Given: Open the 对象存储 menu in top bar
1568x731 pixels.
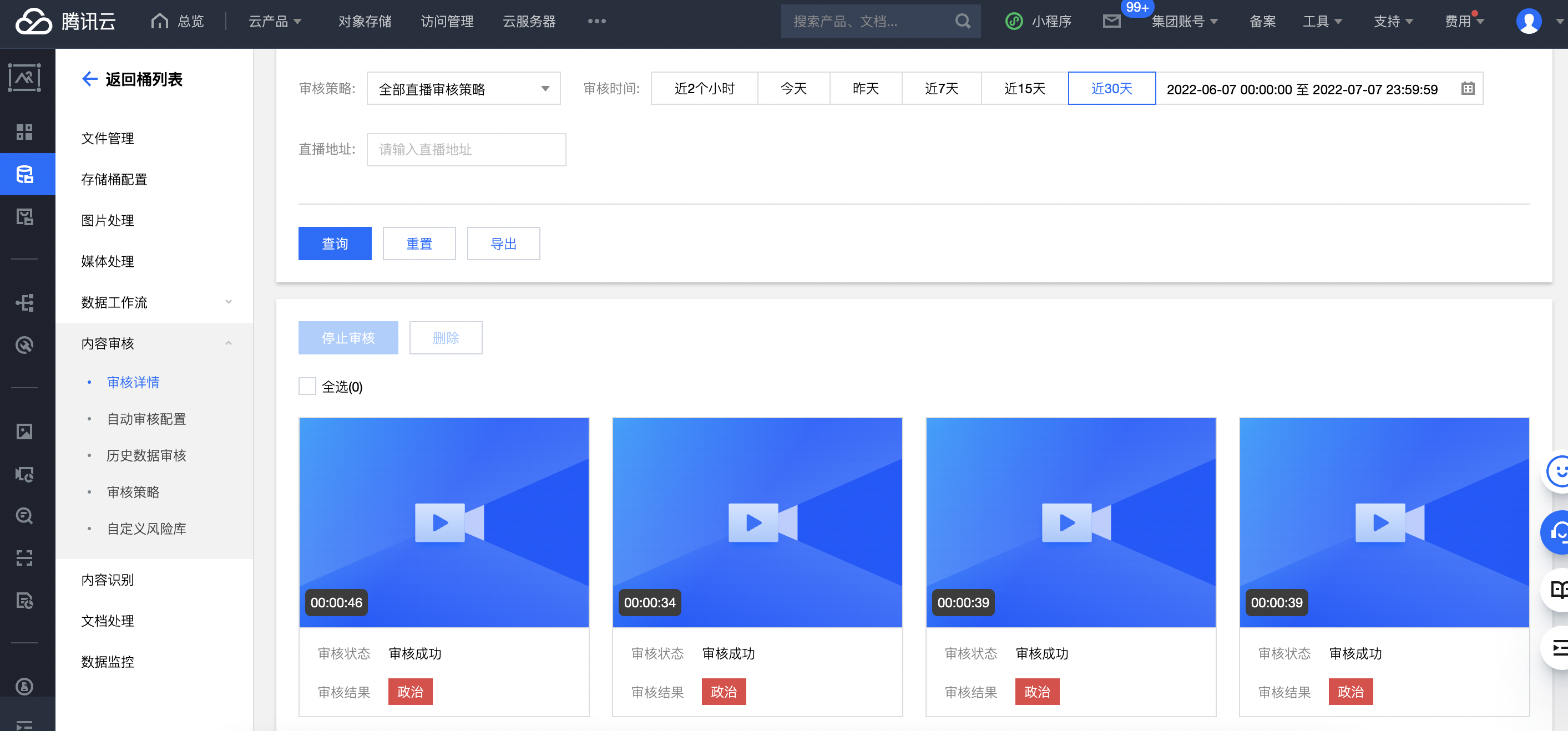Looking at the screenshot, I should click(x=364, y=21).
